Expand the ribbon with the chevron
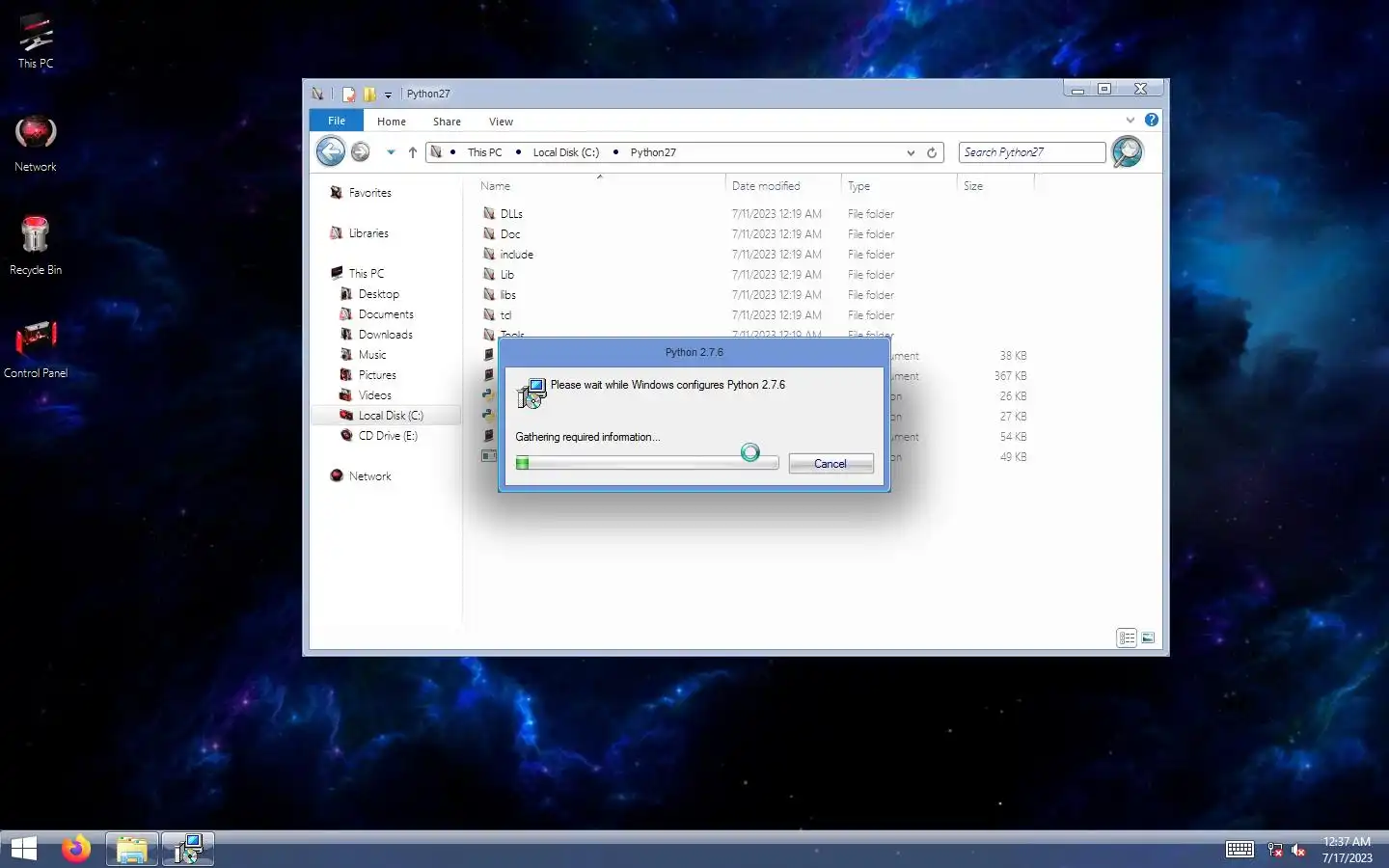This screenshot has height=868, width=1389. 1130,121
